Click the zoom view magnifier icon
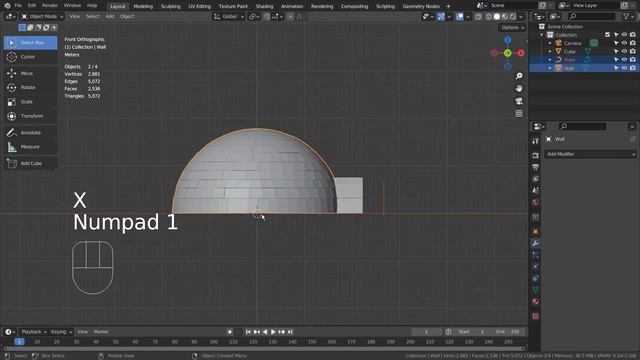The image size is (640, 360). coord(519,76)
